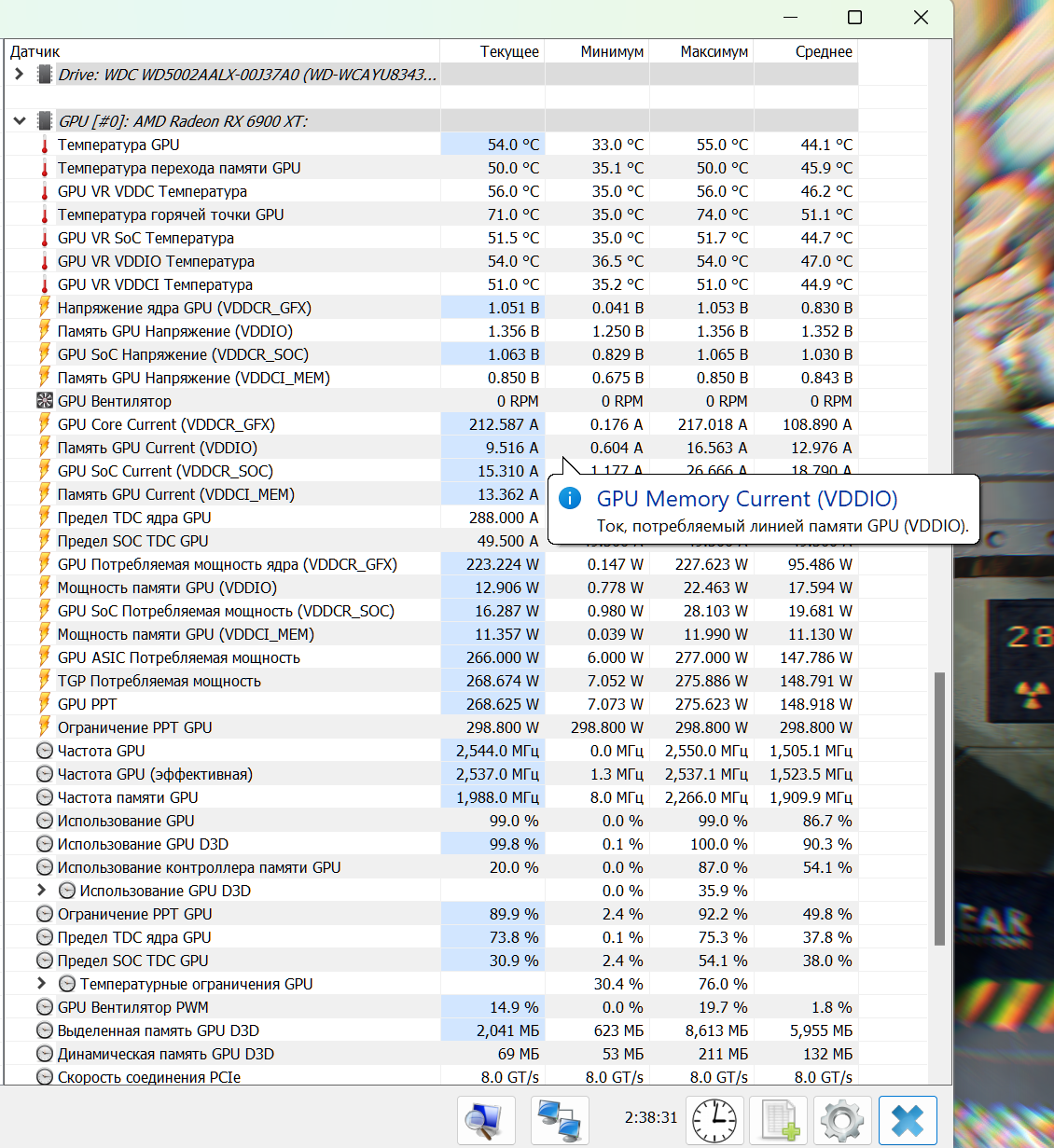Viewport: 1054px width, 1148px height.
Task: Select the GPU VR VDDCI Температура row
Action: tap(431, 284)
